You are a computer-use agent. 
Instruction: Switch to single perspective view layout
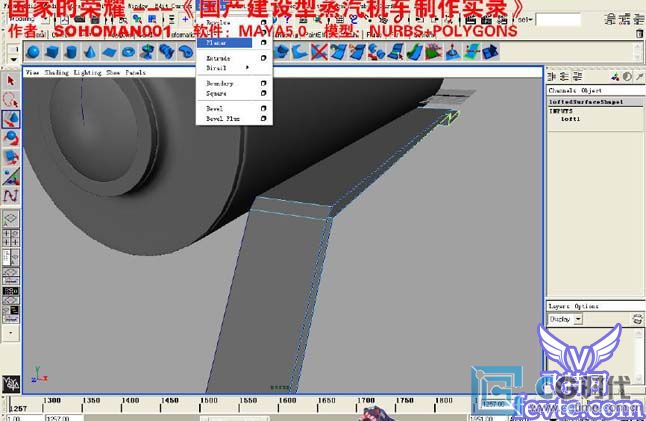[x=11, y=218]
